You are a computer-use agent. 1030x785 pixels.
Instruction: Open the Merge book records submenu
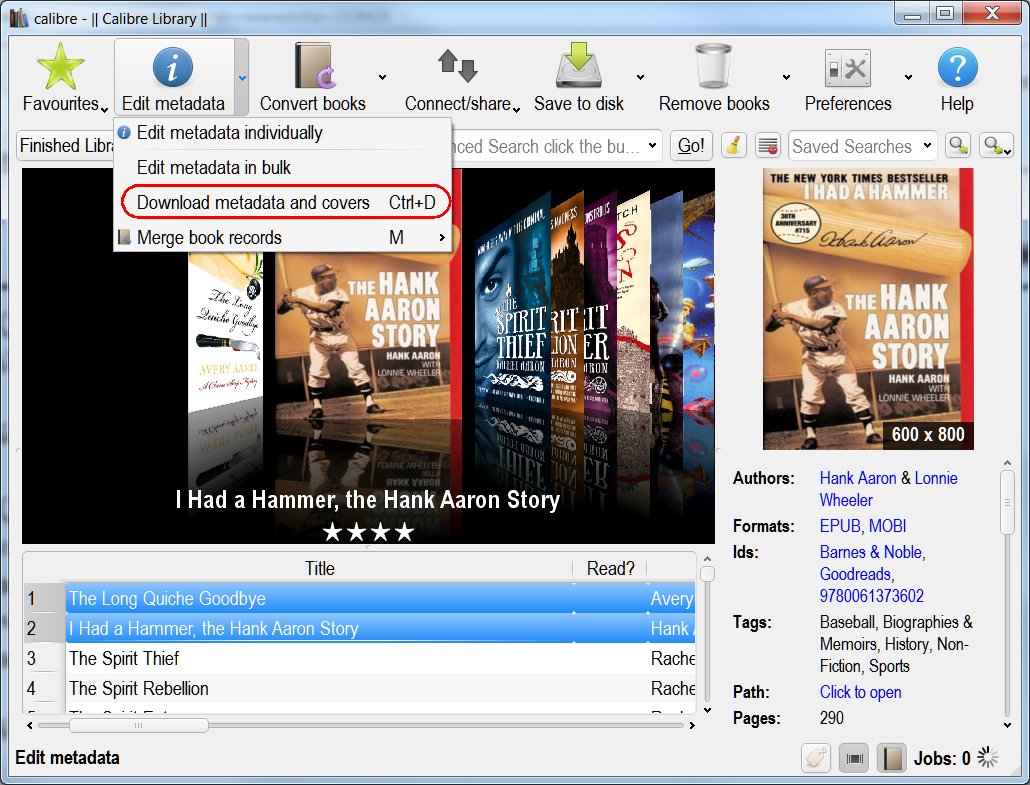coord(282,237)
